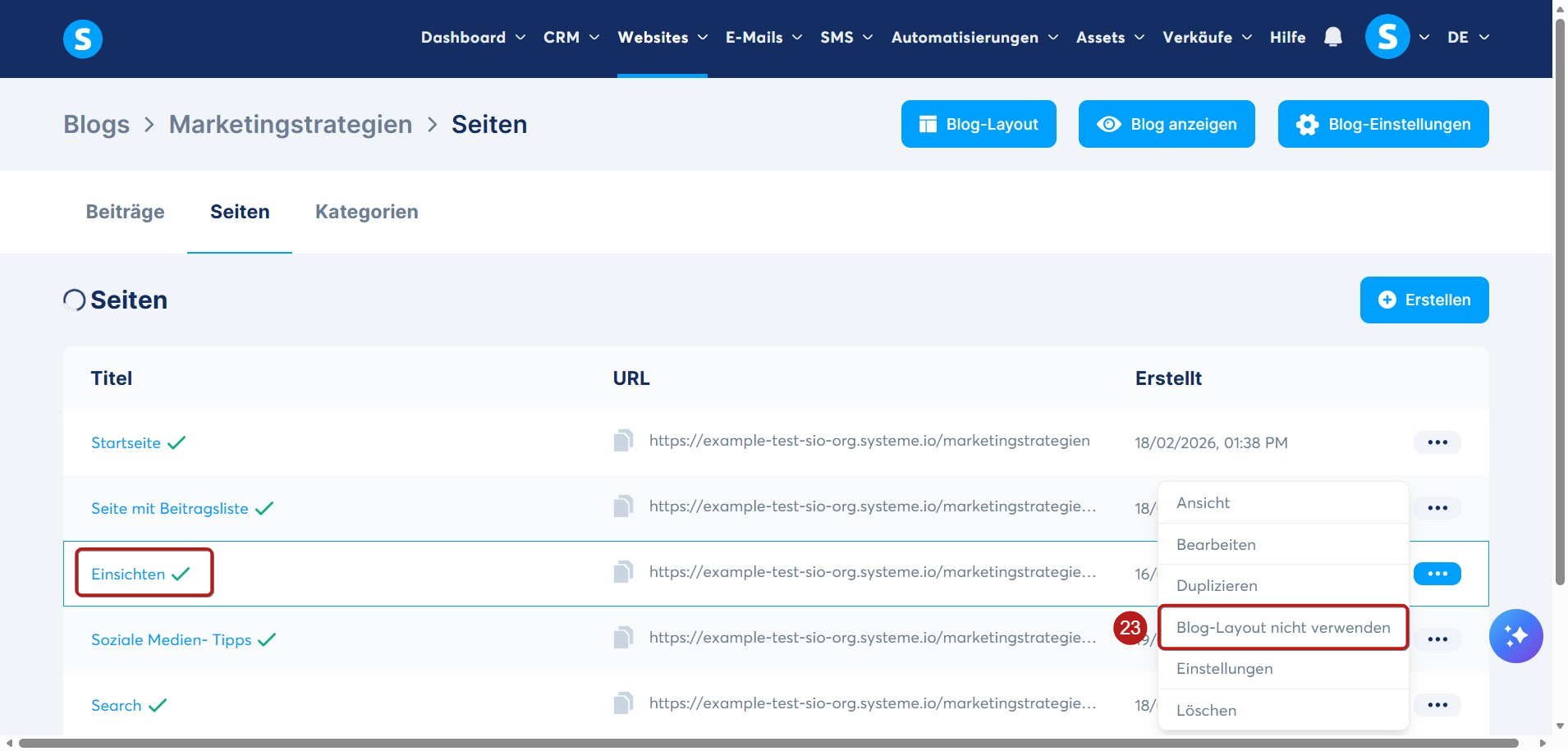The width and height of the screenshot is (1568, 751).
Task: Open the Verkäufe dropdown
Action: [1207, 38]
